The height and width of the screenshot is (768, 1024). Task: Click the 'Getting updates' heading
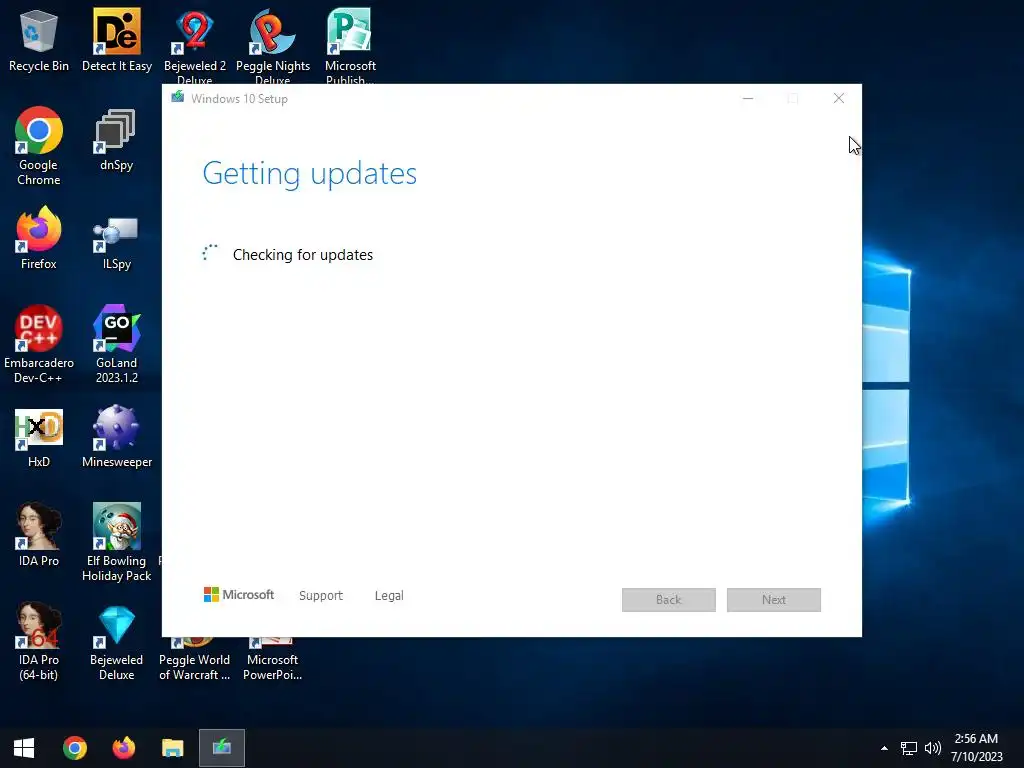tap(310, 174)
